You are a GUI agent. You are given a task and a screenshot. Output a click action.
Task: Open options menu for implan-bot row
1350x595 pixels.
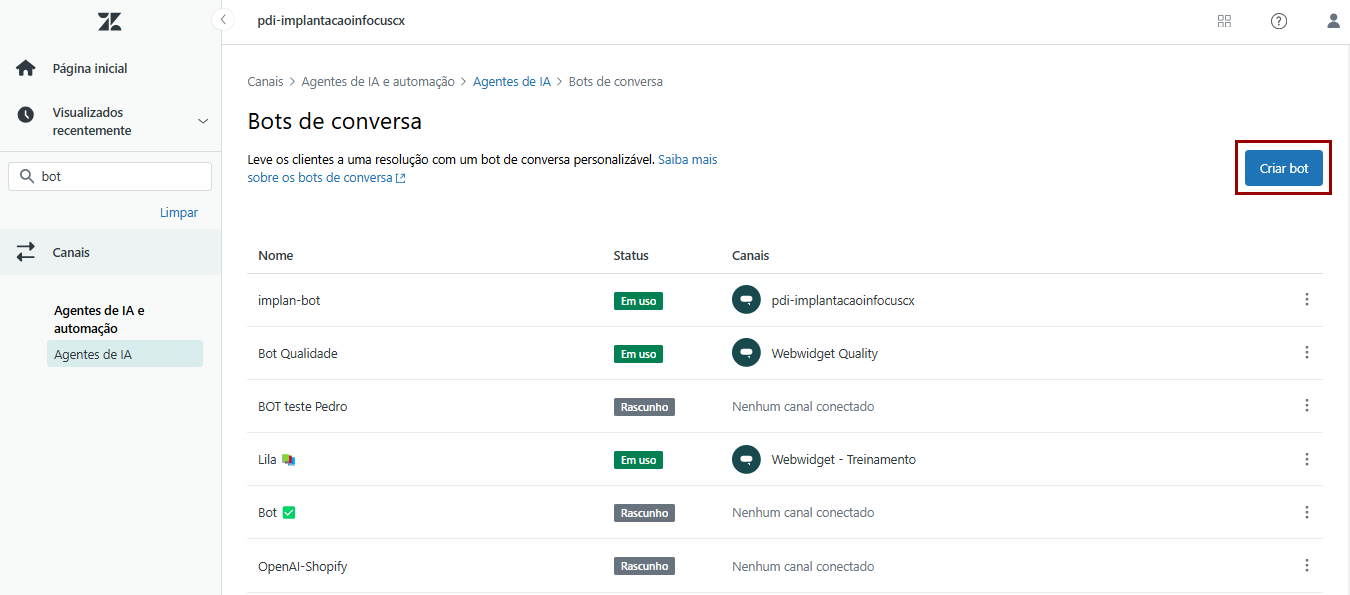pyautogui.click(x=1306, y=300)
